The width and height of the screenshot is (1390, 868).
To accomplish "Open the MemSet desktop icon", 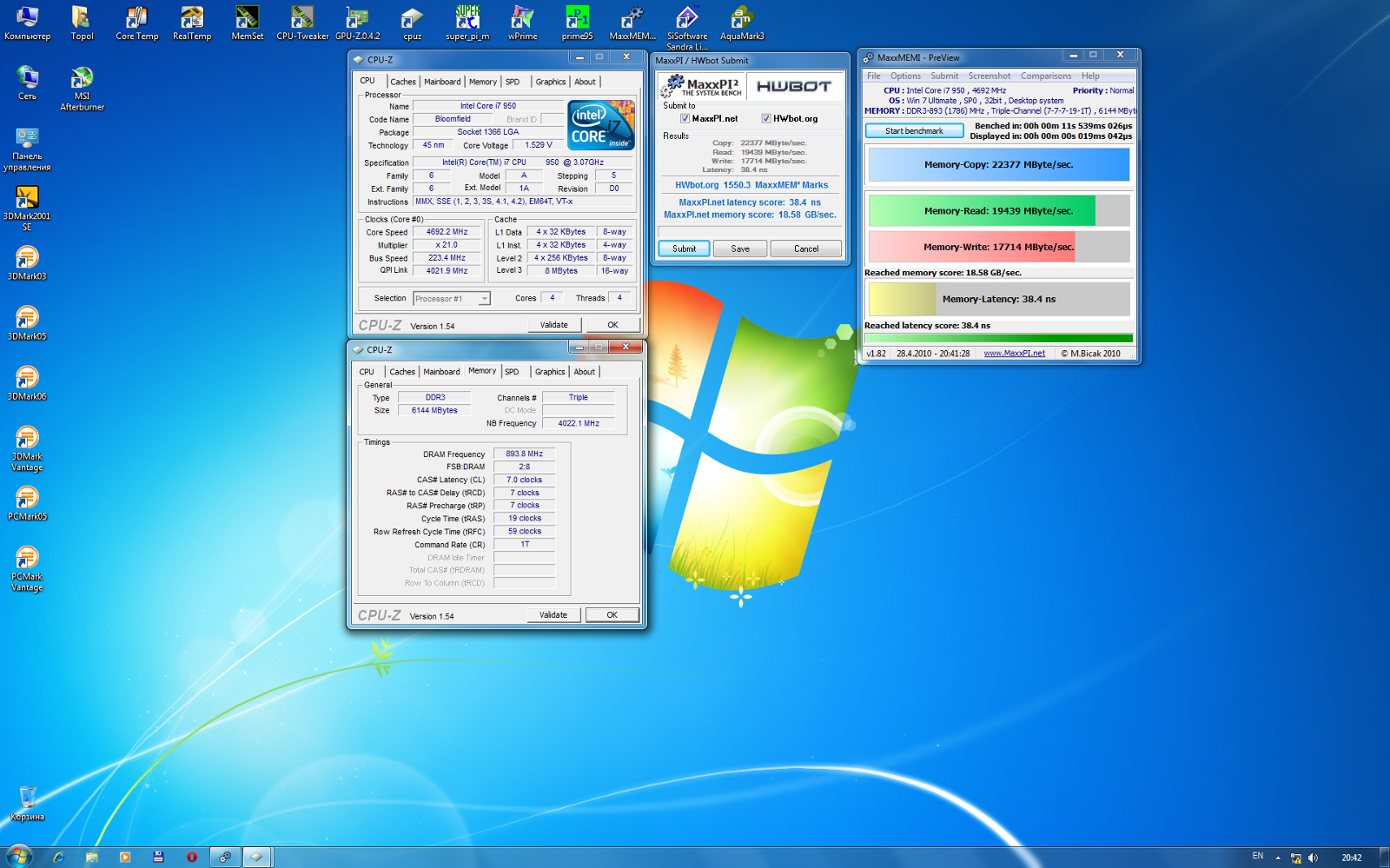I will pos(248,23).
